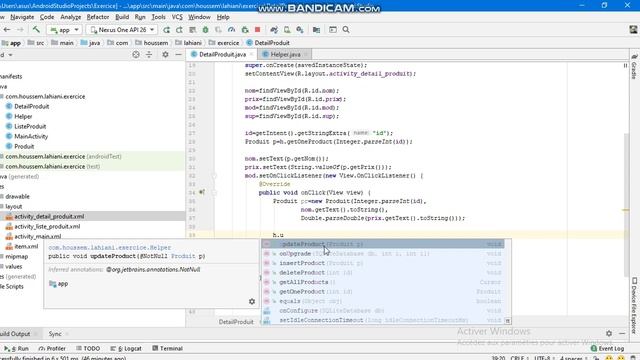Select getOneProduct in the completion list
640x360 pixels.
coord(383,292)
